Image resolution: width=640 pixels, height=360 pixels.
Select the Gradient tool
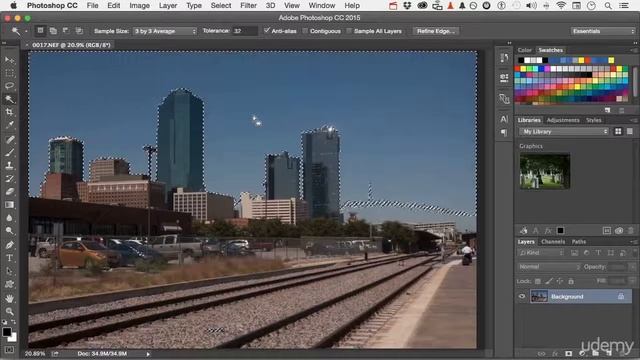click(x=9, y=205)
